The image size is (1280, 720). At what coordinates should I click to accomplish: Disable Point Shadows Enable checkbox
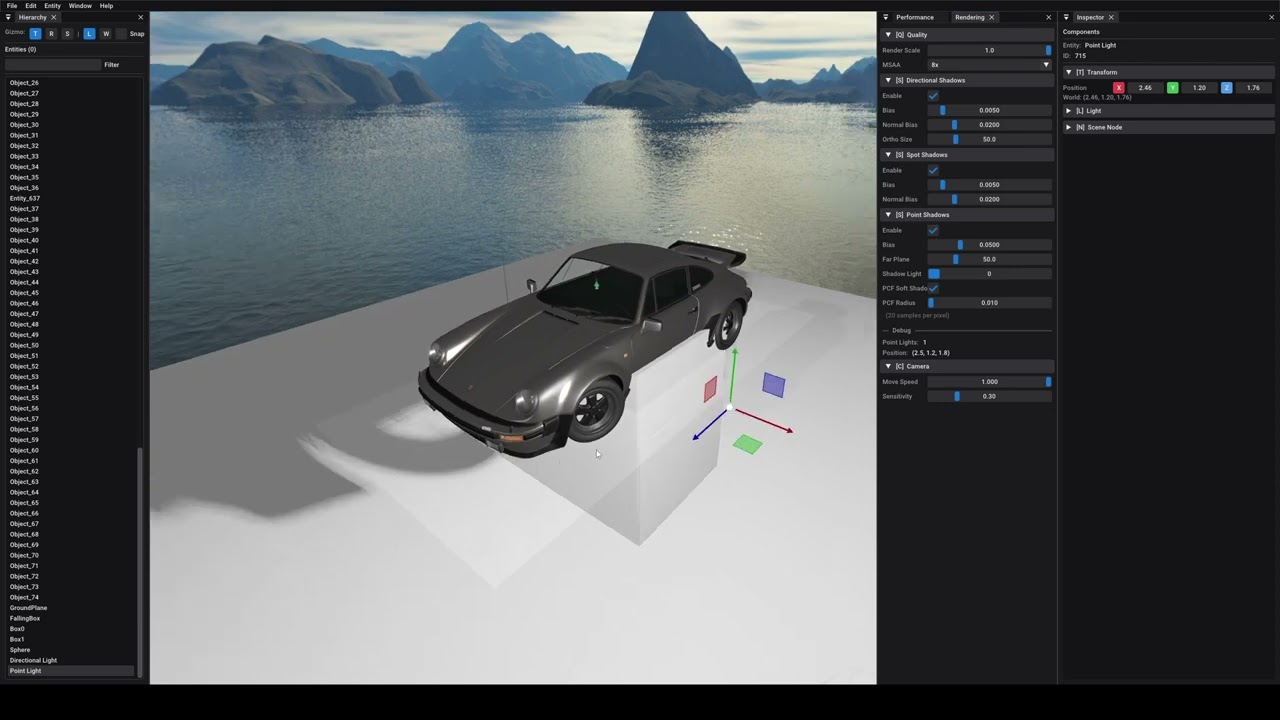[933, 230]
